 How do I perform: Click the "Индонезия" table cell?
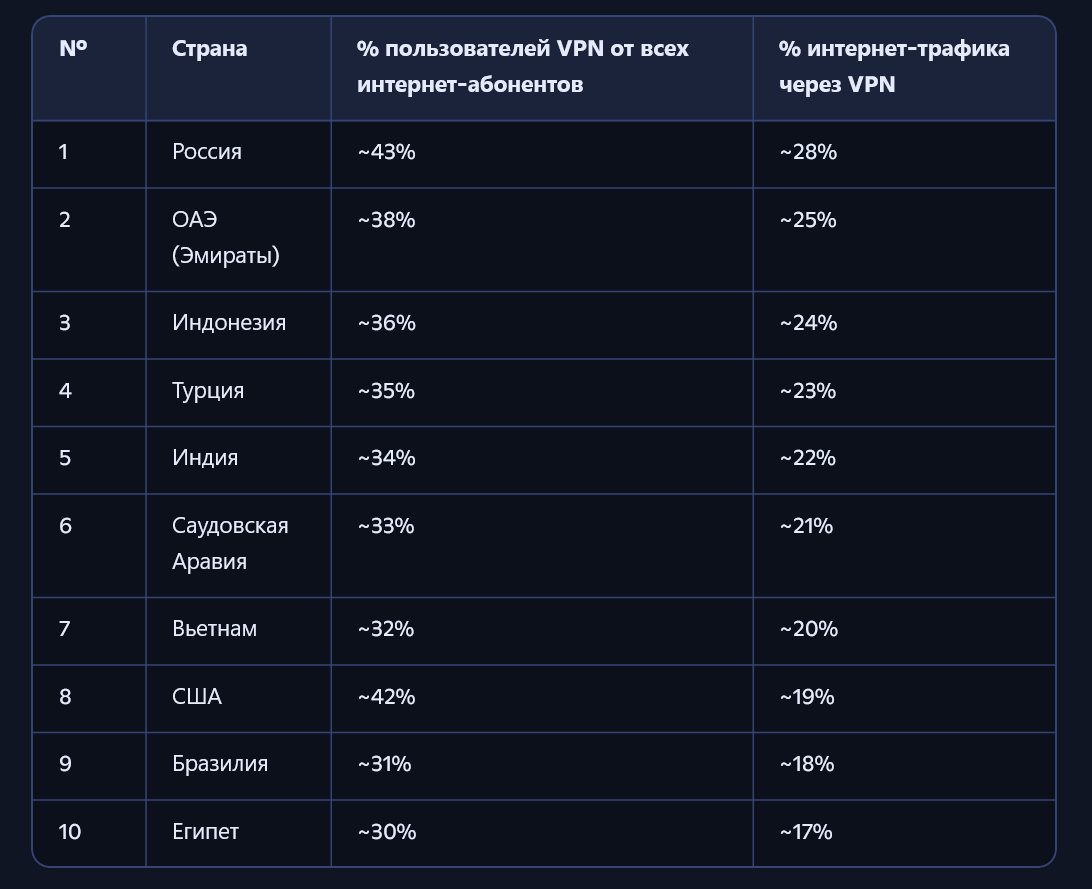click(229, 323)
